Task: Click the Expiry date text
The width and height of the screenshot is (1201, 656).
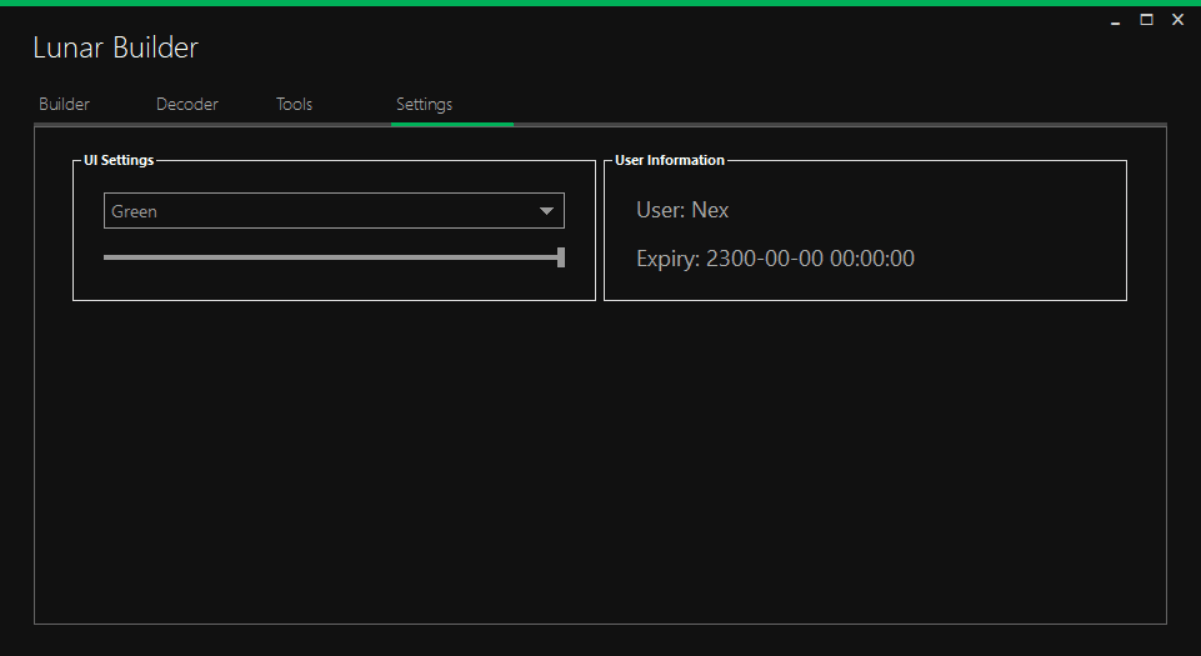Action: (775, 259)
